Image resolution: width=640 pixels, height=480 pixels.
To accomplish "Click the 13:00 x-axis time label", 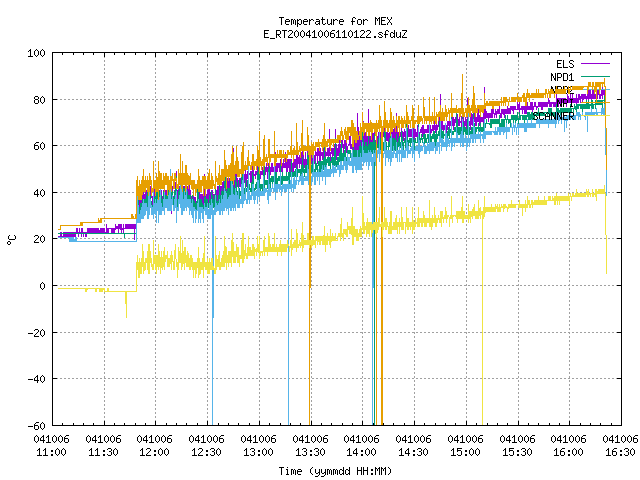I will click(x=258, y=452).
